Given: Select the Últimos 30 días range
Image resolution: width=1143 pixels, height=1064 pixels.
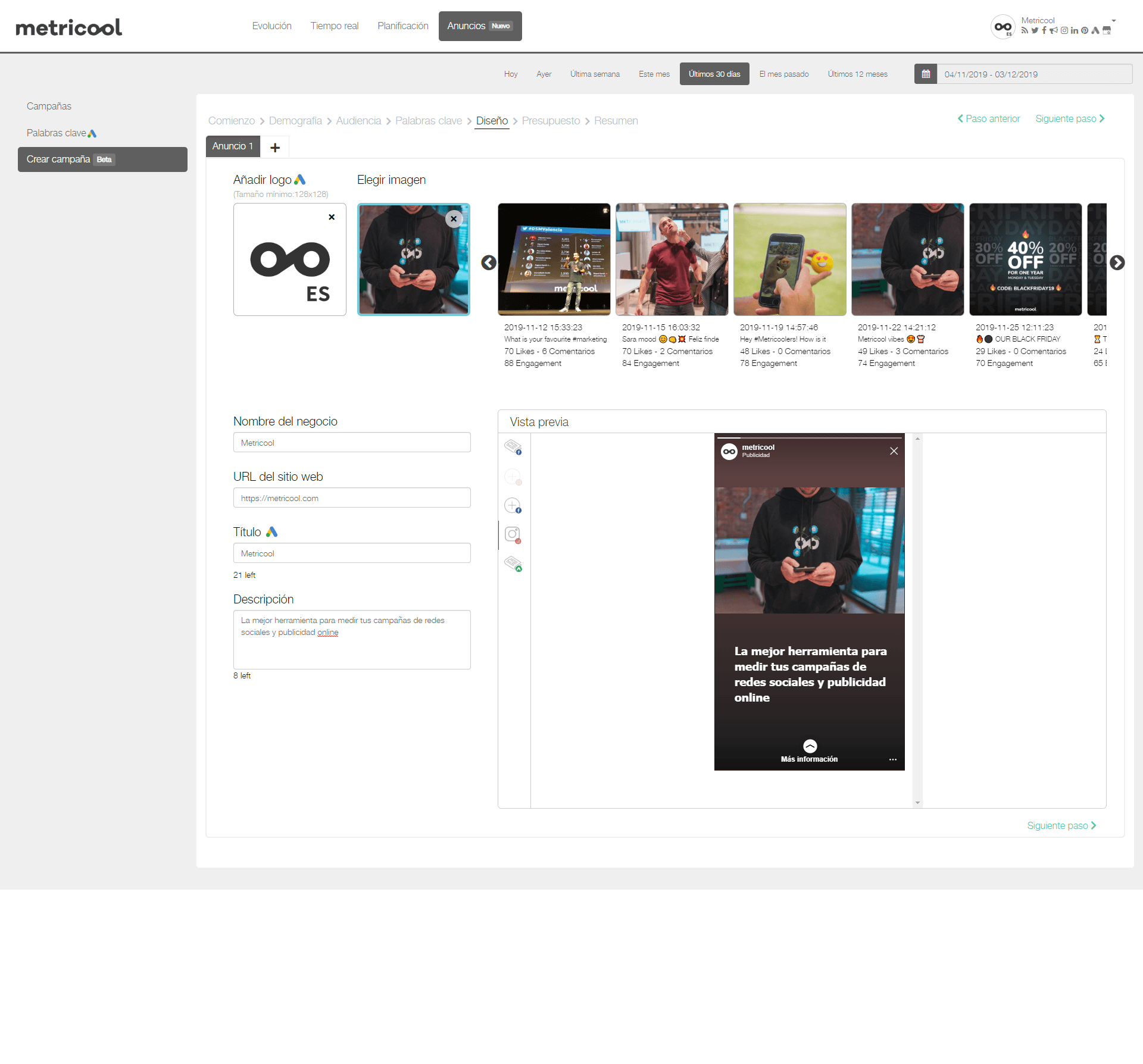Looking at the screenshot, I should [x=714, y=74].
